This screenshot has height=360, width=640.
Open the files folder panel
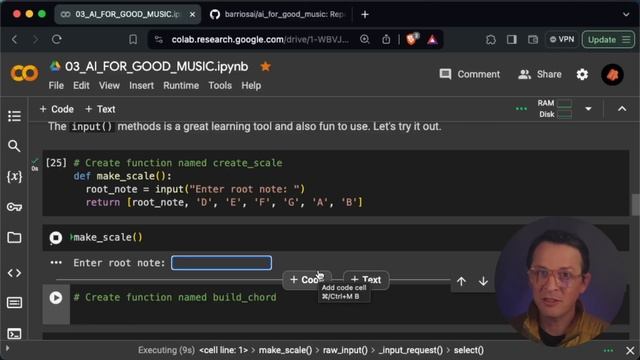click(14, 238)
